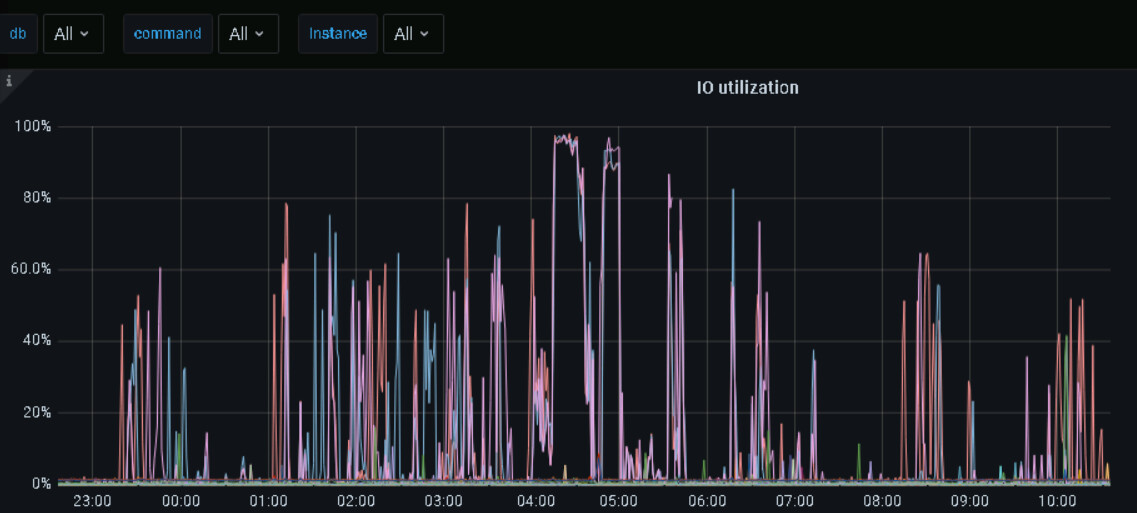
Task: Open the IO utilization panel title menu
Action: (x=748, y=88)
